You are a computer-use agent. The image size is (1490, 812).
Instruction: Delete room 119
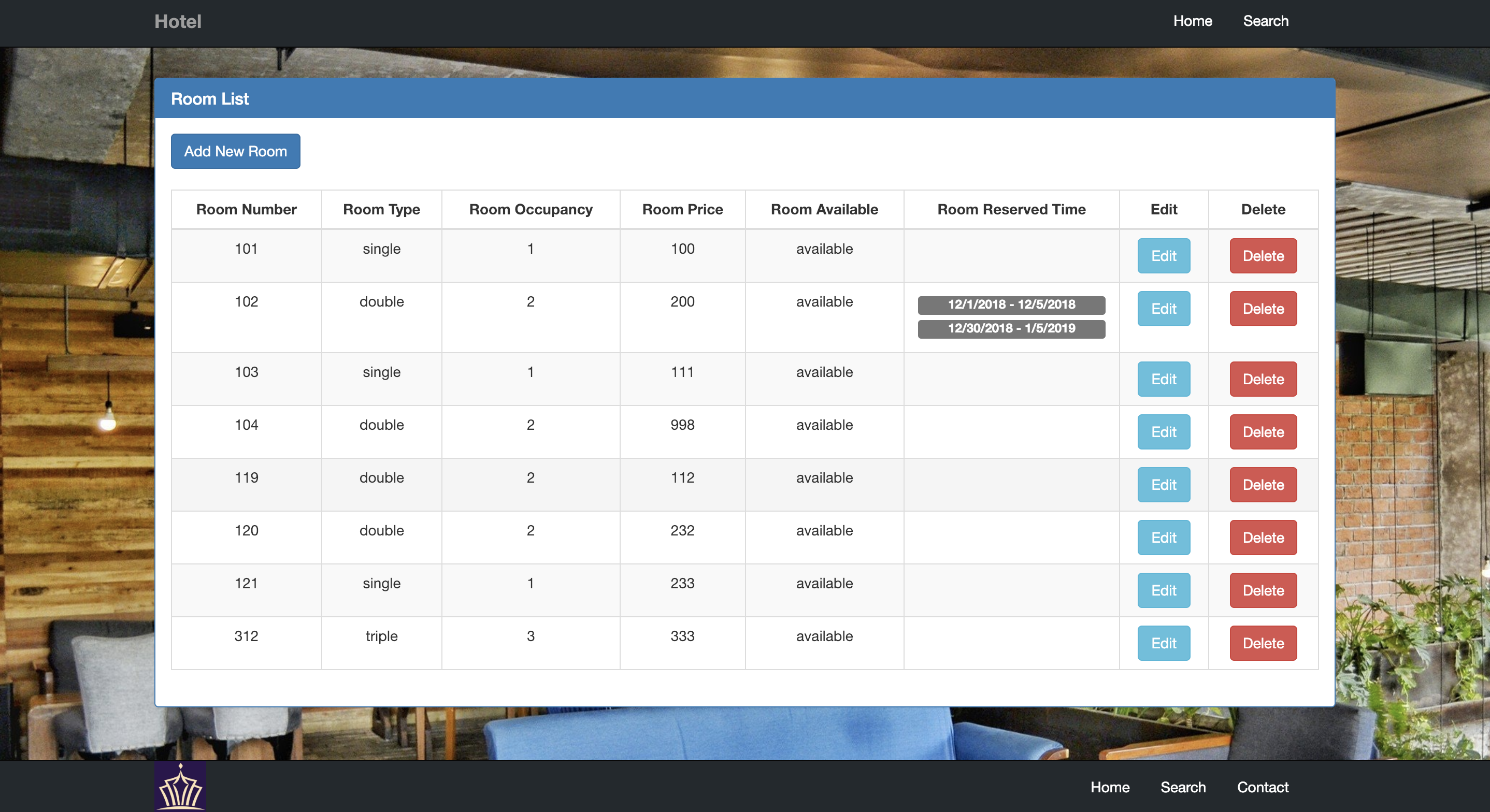coord(1263,485)
